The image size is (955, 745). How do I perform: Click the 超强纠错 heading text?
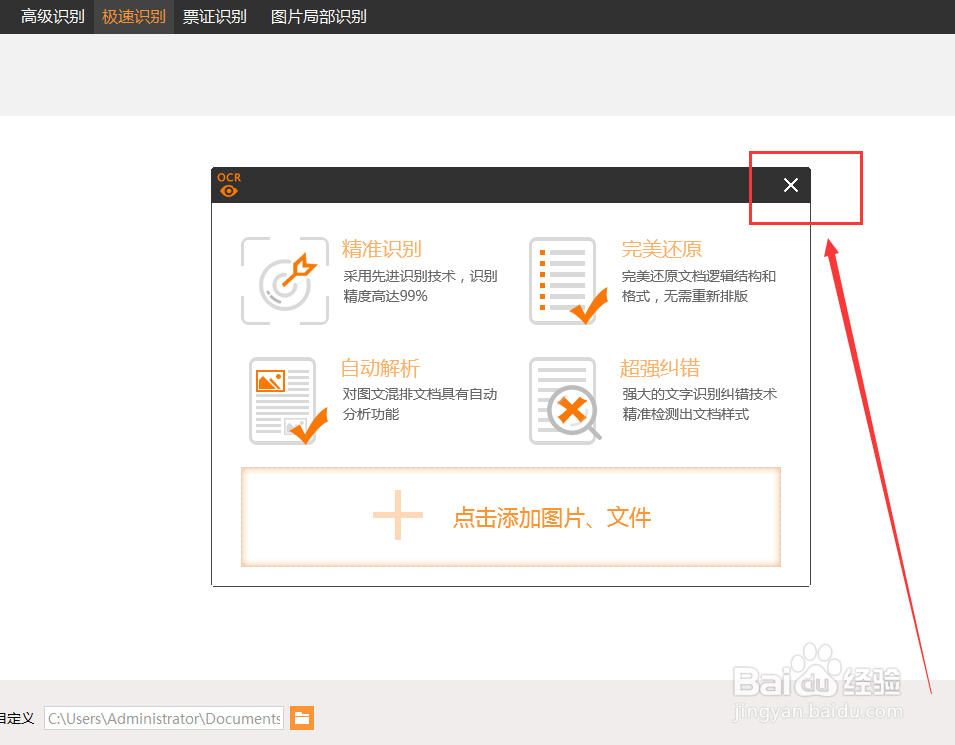tap(661, 368)
